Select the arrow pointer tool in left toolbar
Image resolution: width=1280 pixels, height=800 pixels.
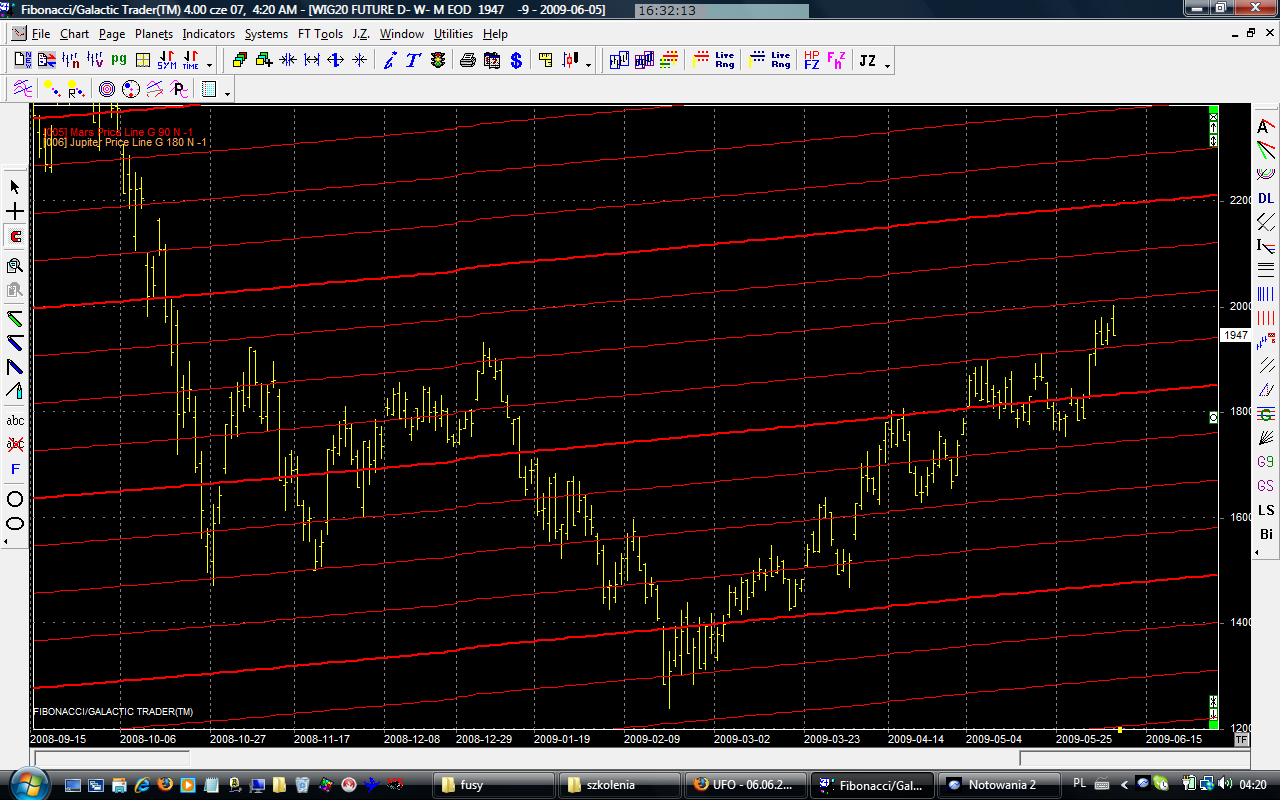[15, 187]
